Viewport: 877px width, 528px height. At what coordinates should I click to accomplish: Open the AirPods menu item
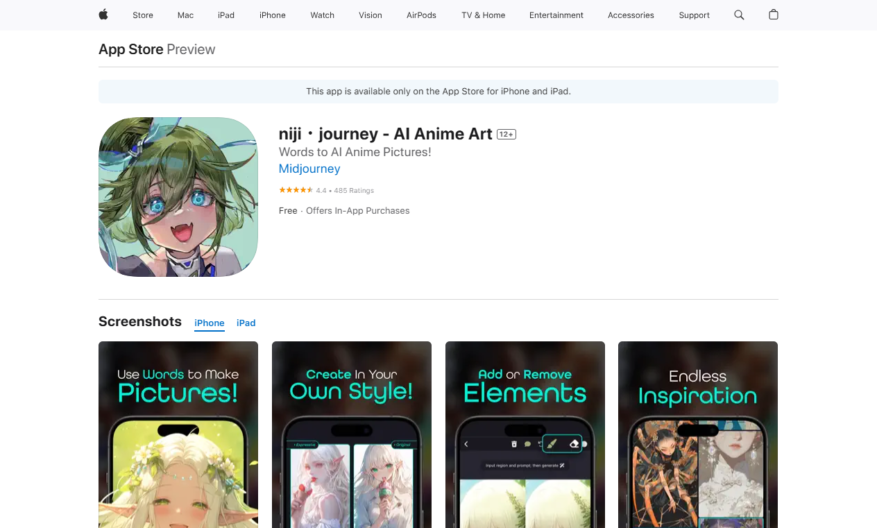(x=421, y=15)
